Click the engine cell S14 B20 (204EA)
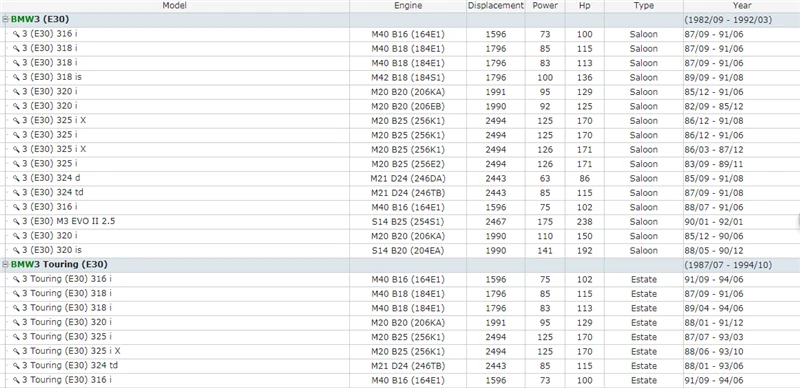Image resolution: width=800 pixels, height=388 pixels. (408, 251)
